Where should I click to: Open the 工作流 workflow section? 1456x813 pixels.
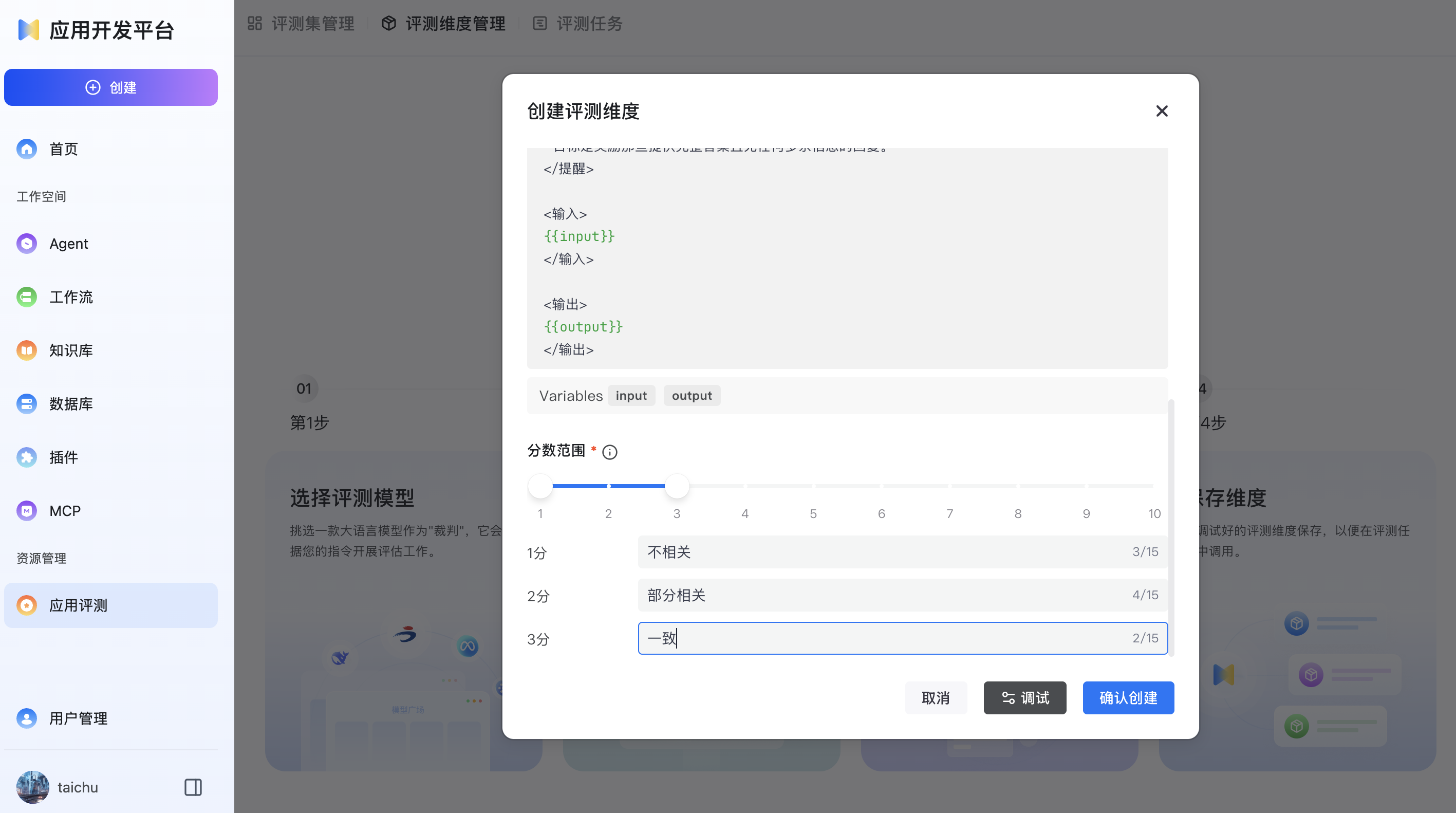coord(71,297)
